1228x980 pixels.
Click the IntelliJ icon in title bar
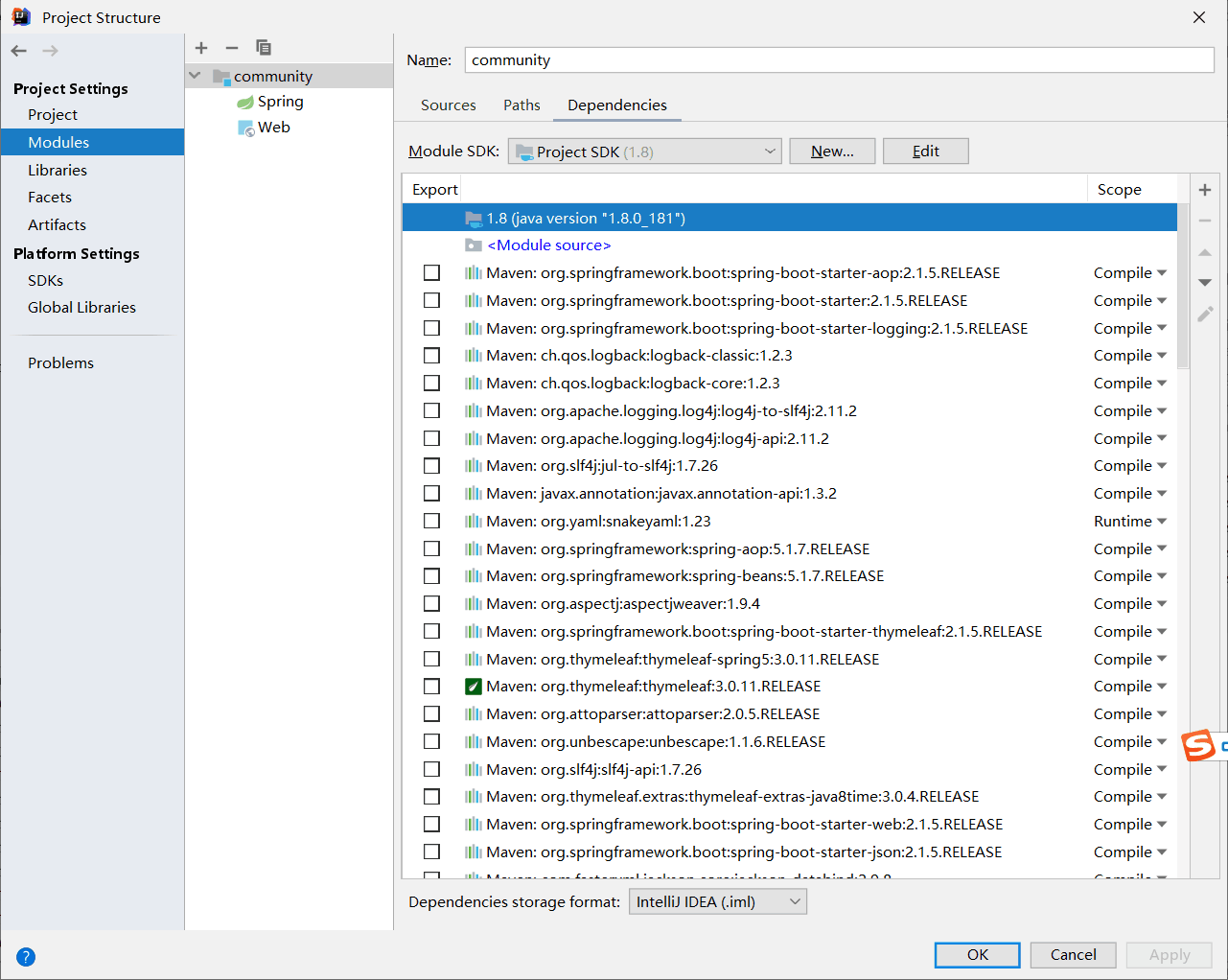click(20, 17)
